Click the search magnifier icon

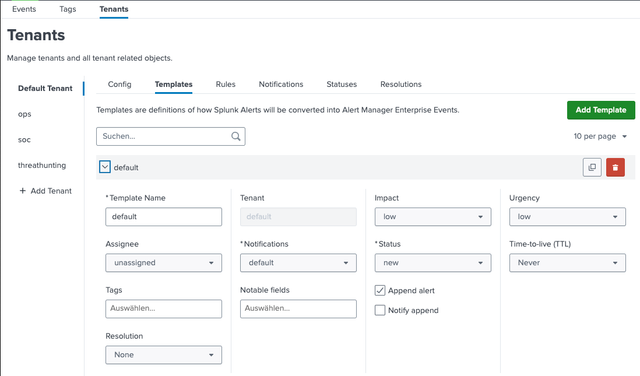coord(236,136)
